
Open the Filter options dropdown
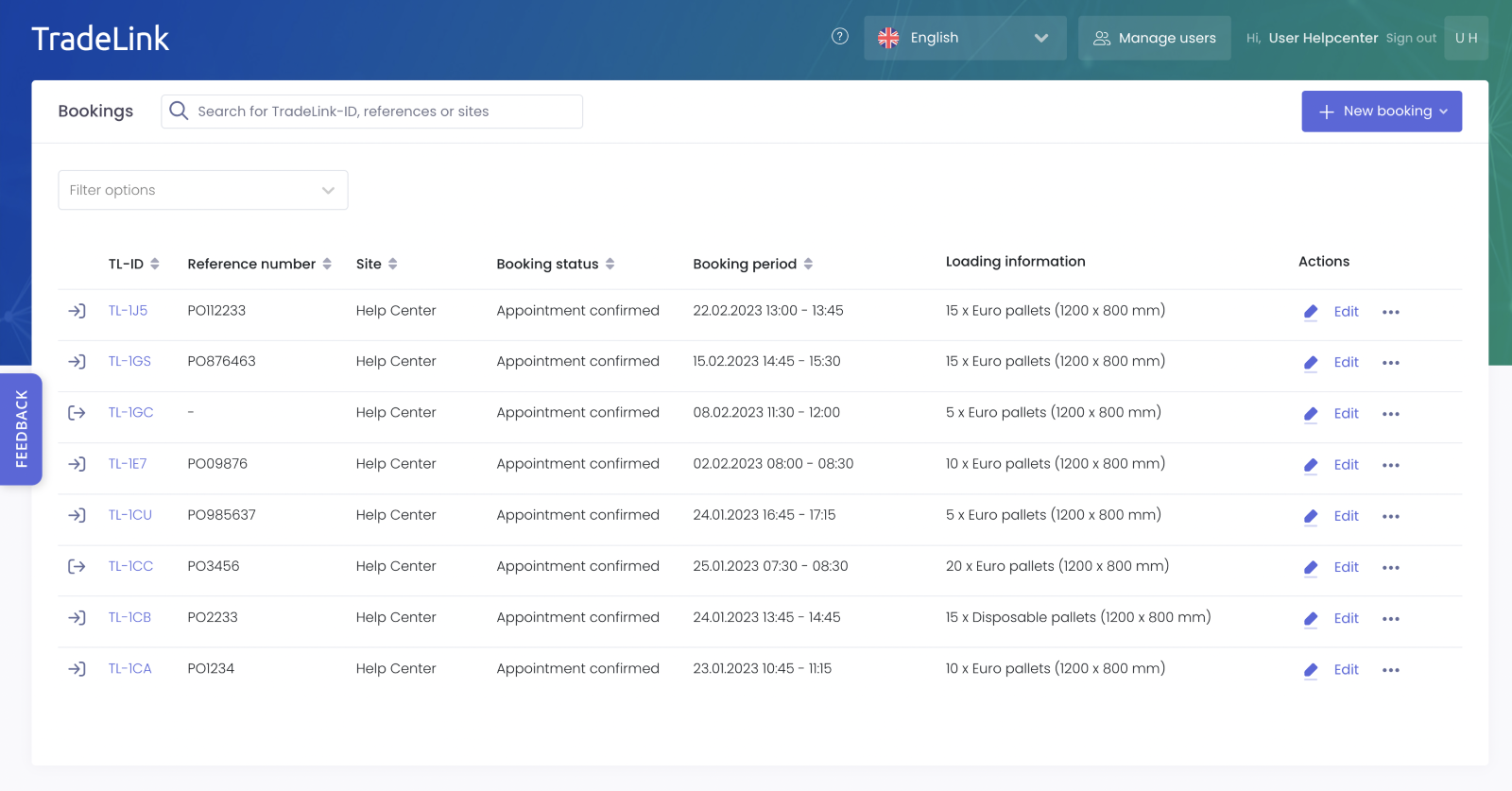[x=203, y=190]
